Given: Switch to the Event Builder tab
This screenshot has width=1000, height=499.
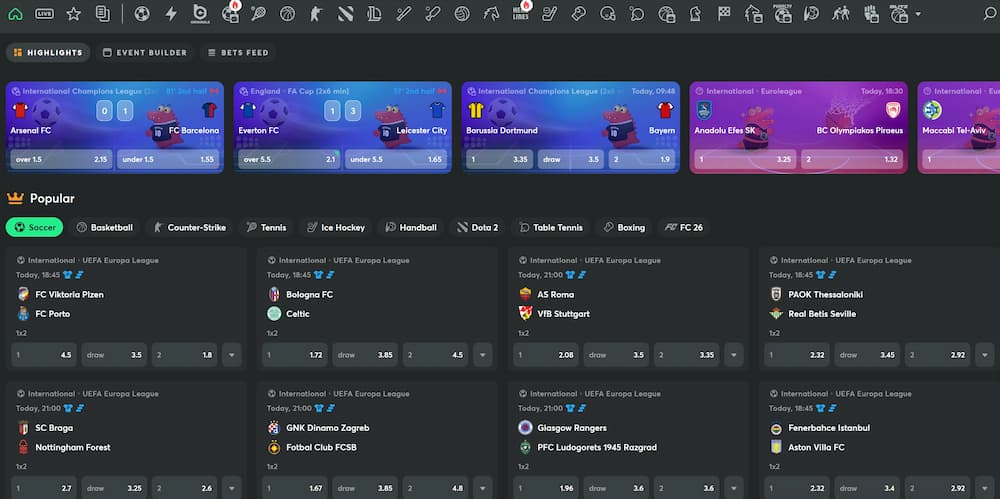Looking at the screenshot, I should tap(145, 53).
